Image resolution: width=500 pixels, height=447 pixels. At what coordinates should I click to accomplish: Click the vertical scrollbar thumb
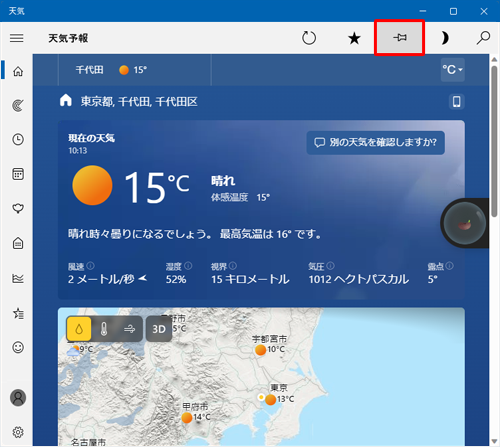point(494,141)
